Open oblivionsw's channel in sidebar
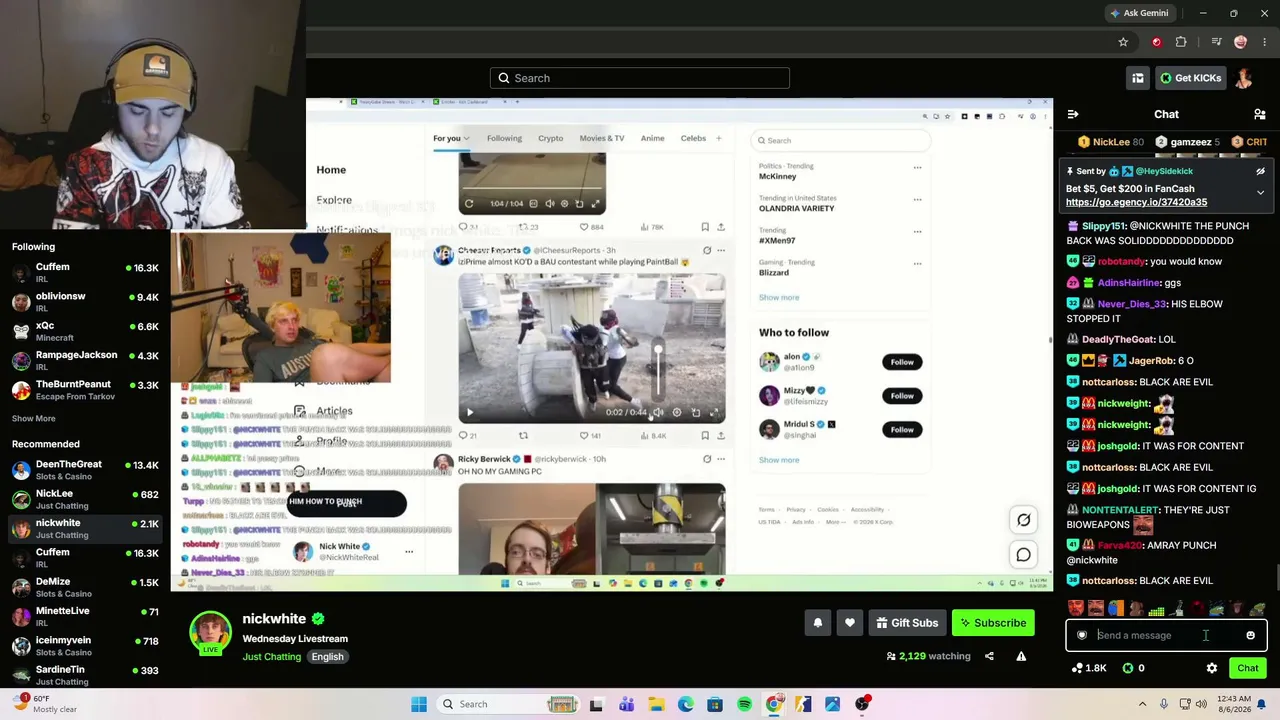 [x=85, y=302]
